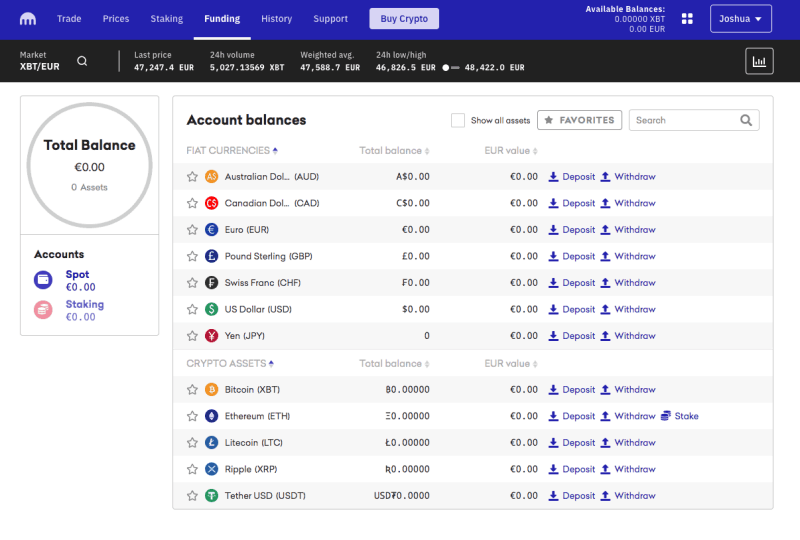Click the Staking account coins icon
Screen dimensions: 800x540
click(x=43, y=310)
